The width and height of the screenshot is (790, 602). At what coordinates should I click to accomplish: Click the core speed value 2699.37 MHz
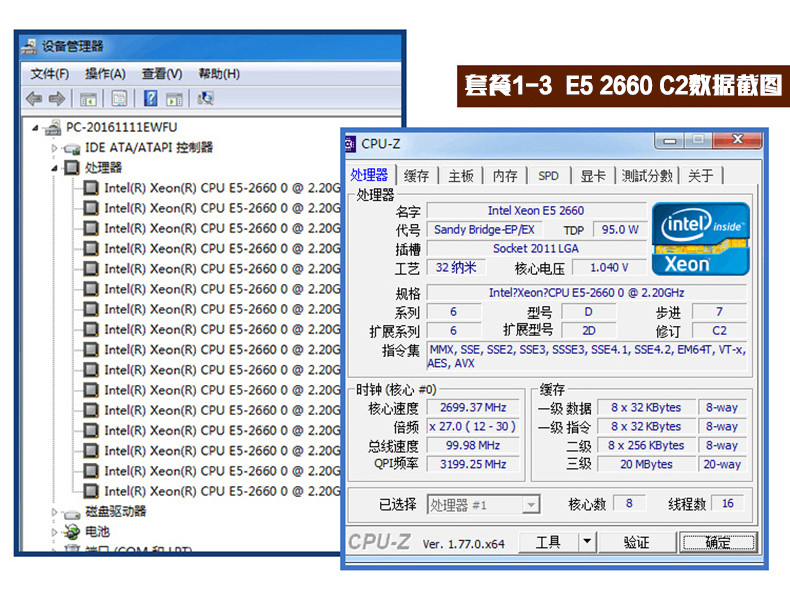click(x=473, y=408)
